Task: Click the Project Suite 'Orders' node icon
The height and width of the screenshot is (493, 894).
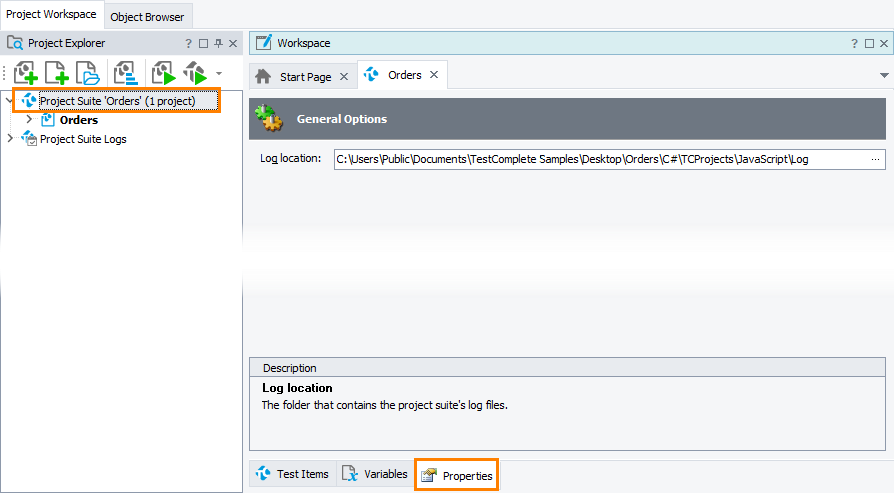Action: 29,101
